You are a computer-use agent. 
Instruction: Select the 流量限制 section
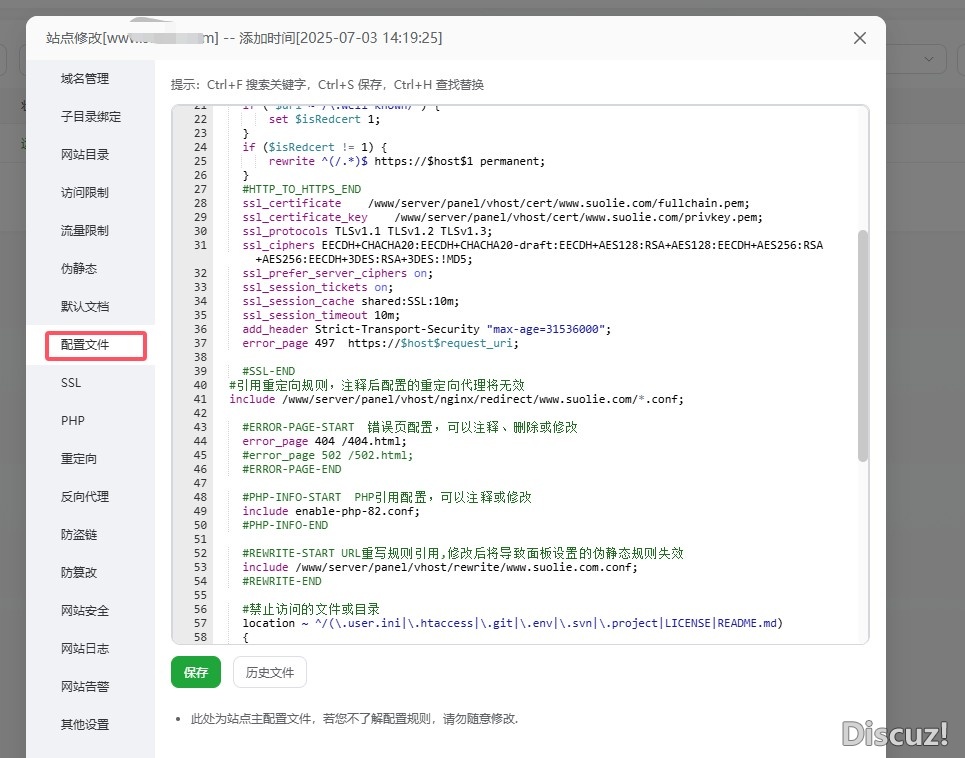(84, 230)
